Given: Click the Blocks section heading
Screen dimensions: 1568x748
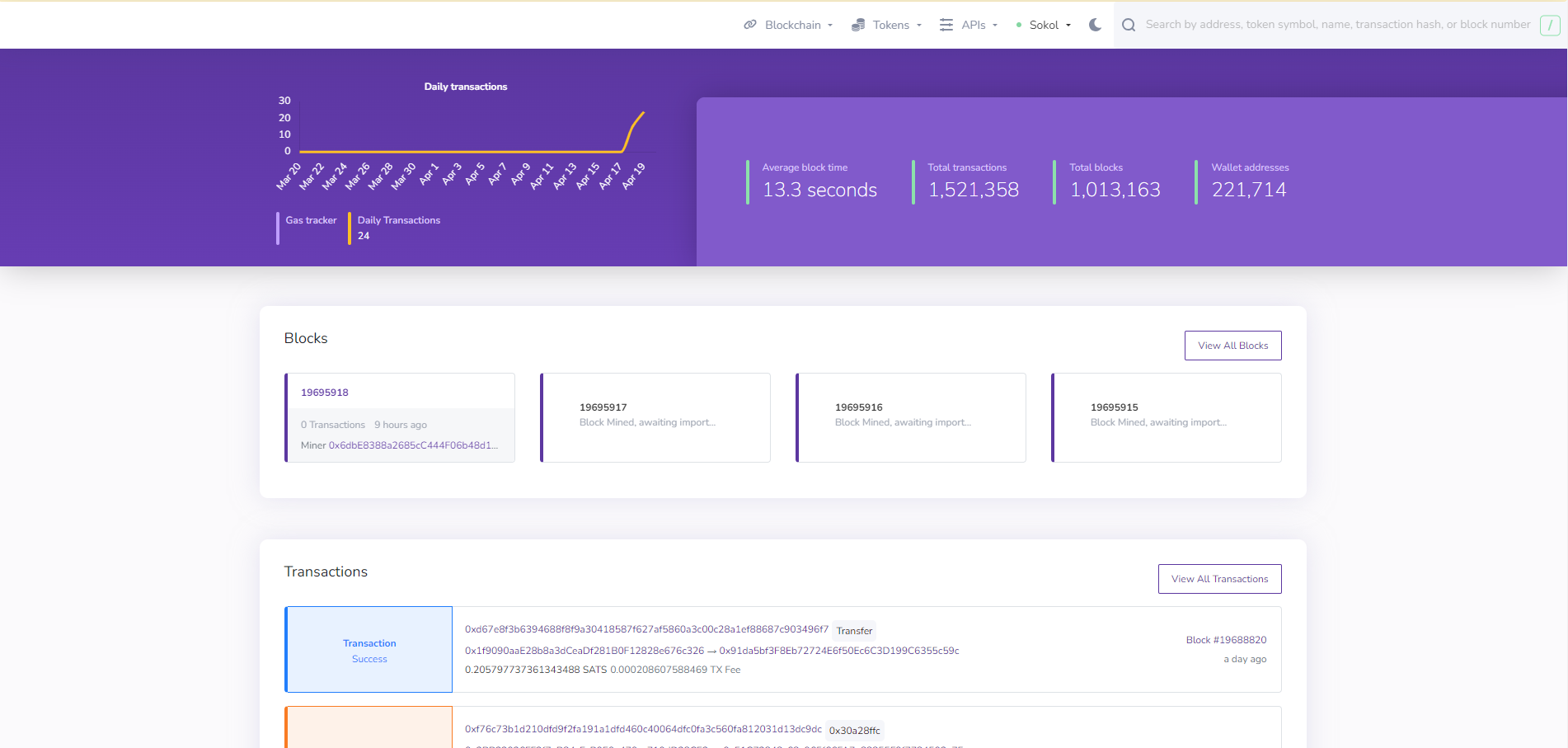Looking at the screenshot, I should coord(306,338).
